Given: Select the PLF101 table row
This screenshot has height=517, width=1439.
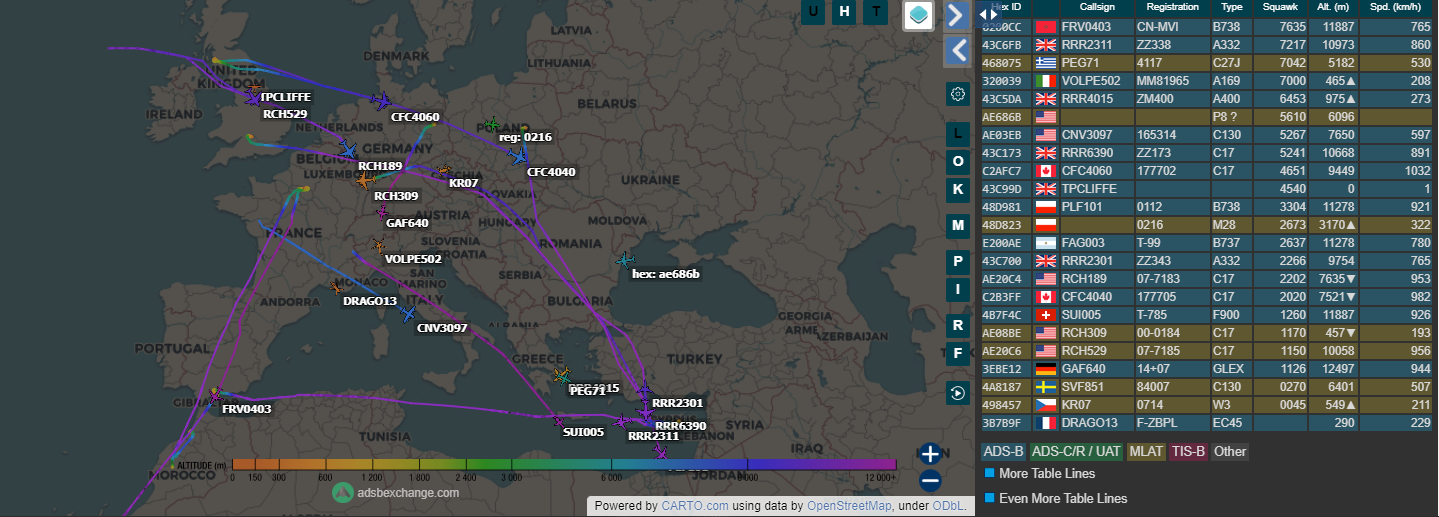Looking at the screenshot, I should pyautogui.click(x=1207, y=207).
